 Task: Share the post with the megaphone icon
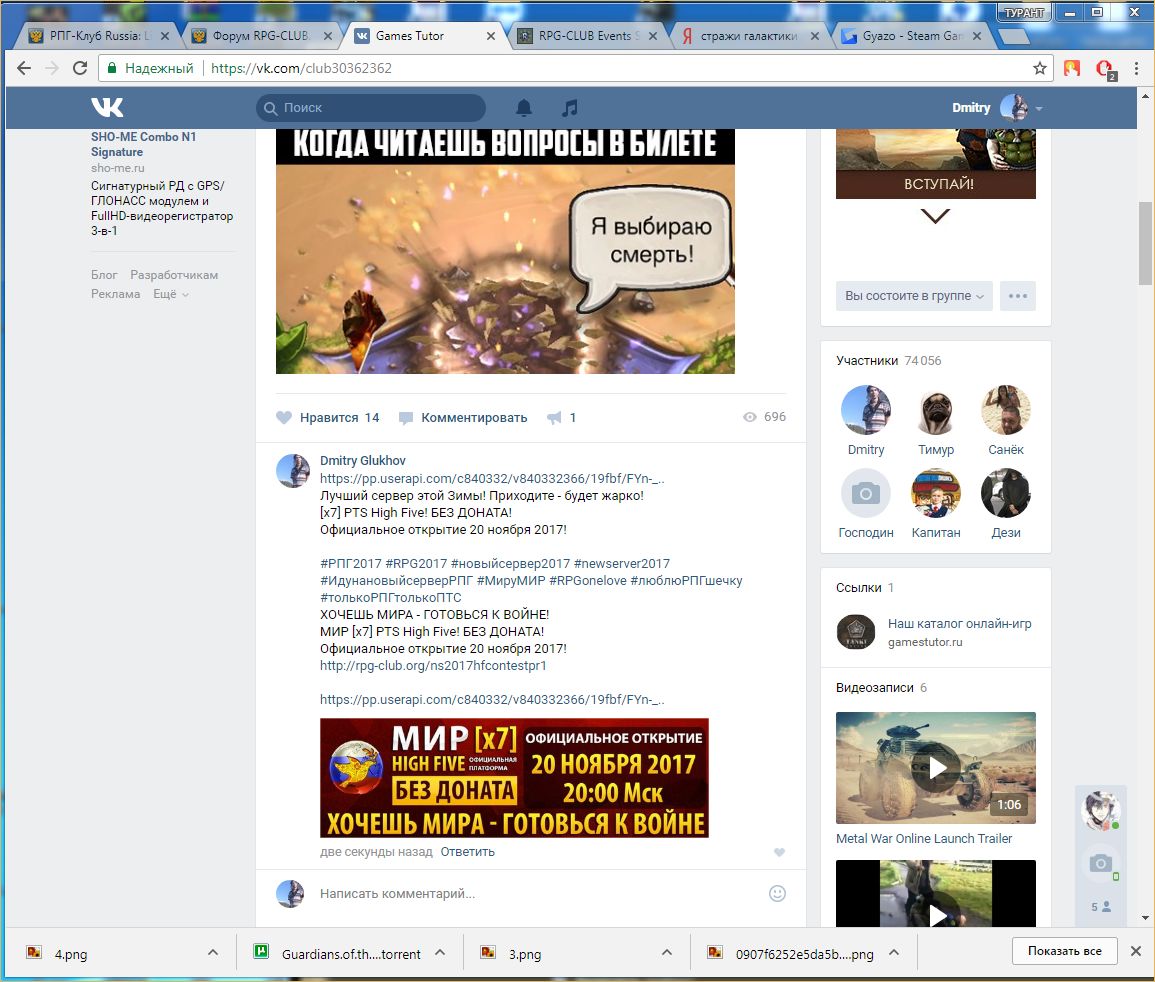[561, 418]
